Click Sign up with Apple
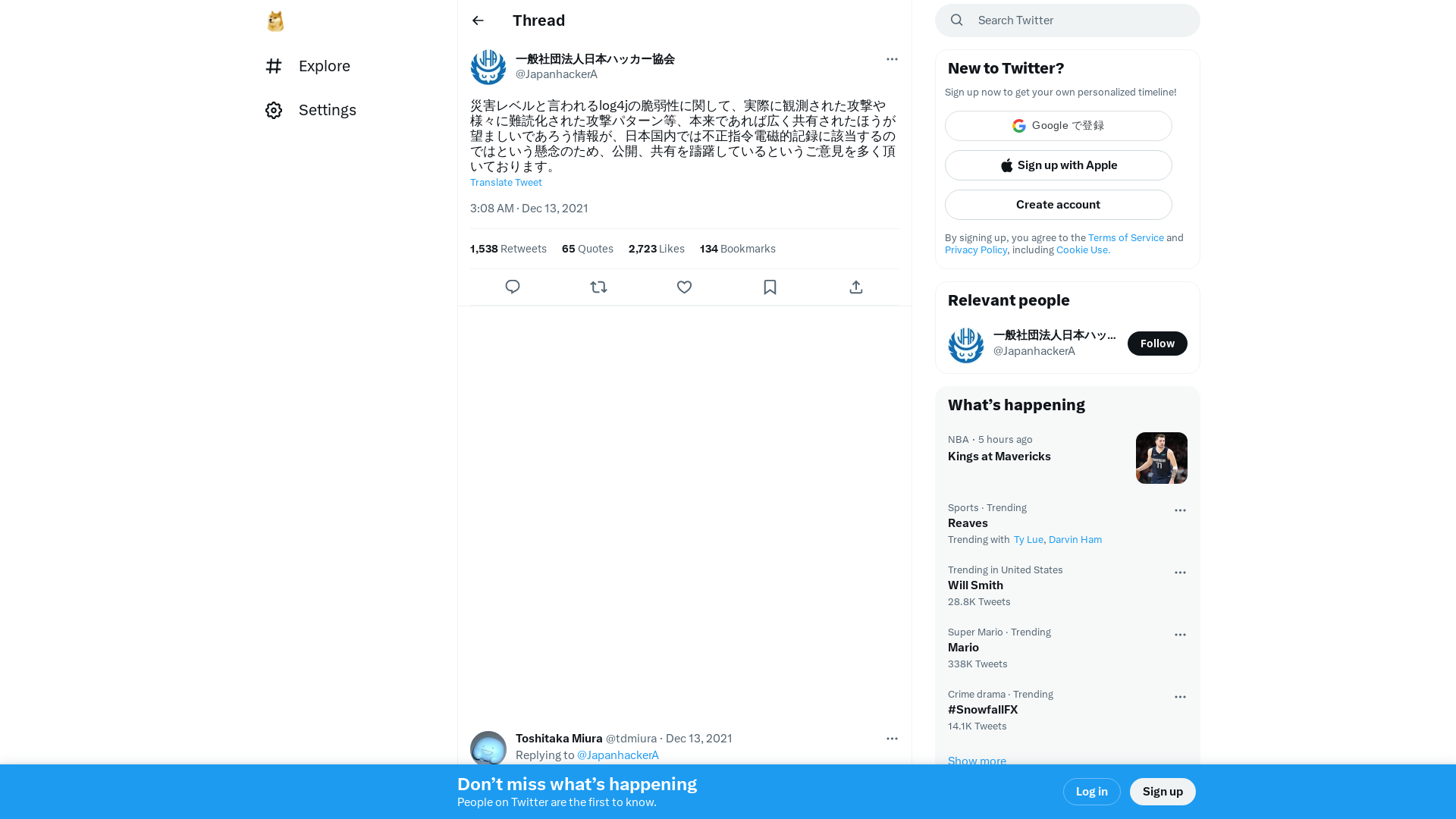 [x=1059, y=165]
